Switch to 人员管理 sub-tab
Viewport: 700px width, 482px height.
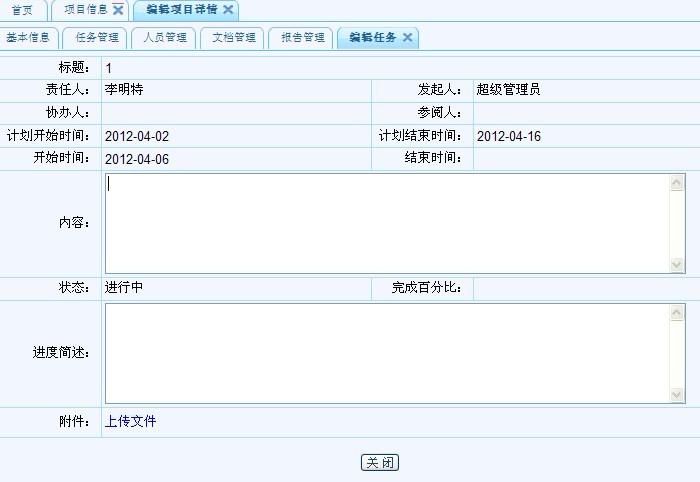pos(165,38)
